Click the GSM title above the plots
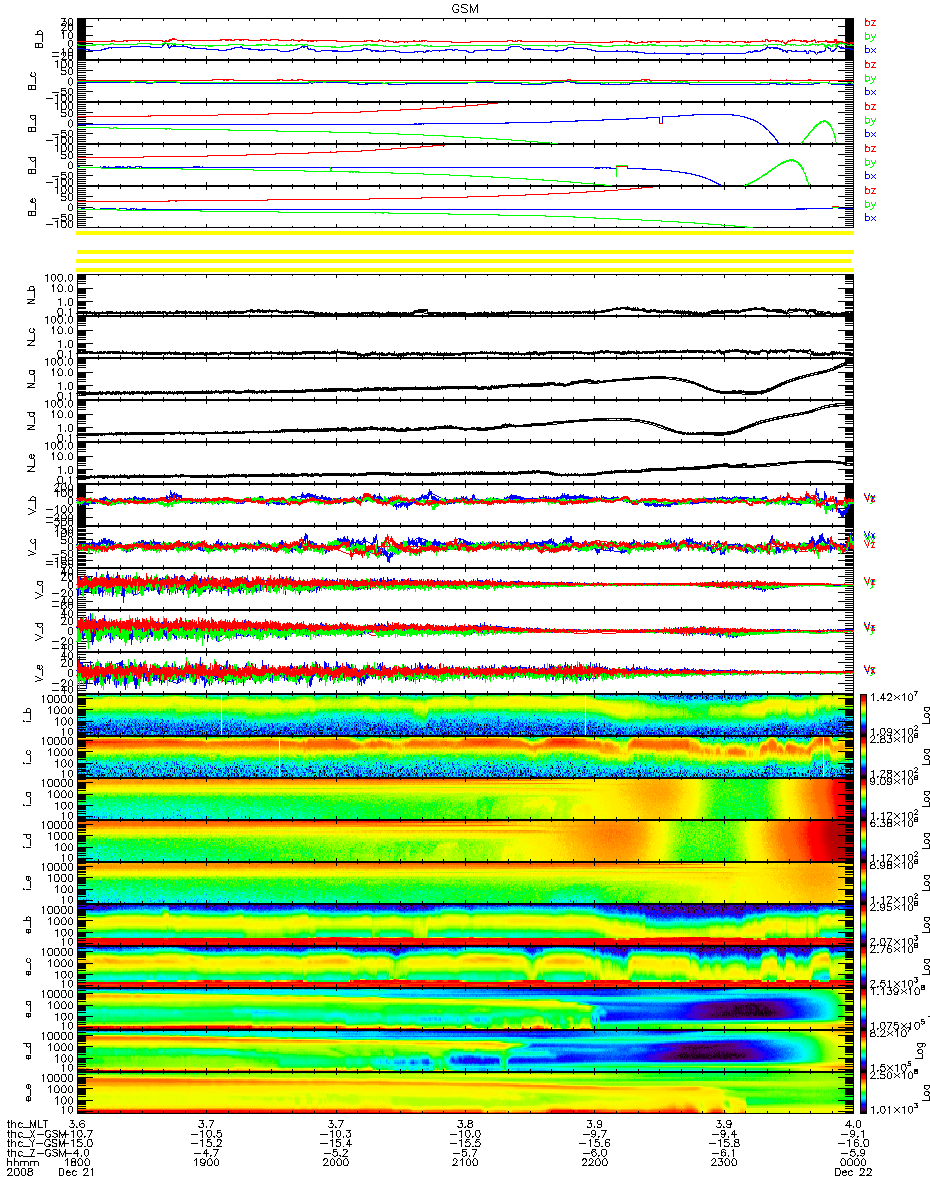 pyautogui.click(x=465, y=7)
